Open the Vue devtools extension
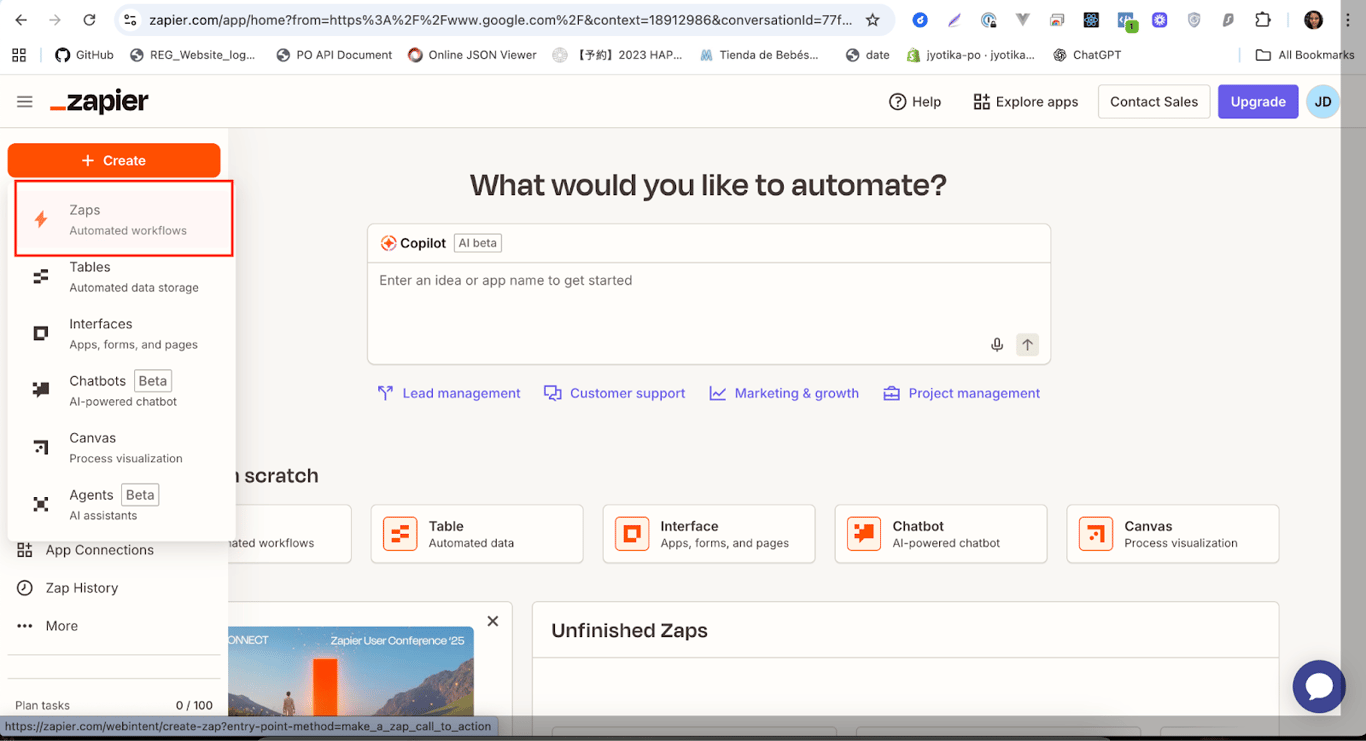This screenshot has height=741, width=1366. (x=1022, y=20)
